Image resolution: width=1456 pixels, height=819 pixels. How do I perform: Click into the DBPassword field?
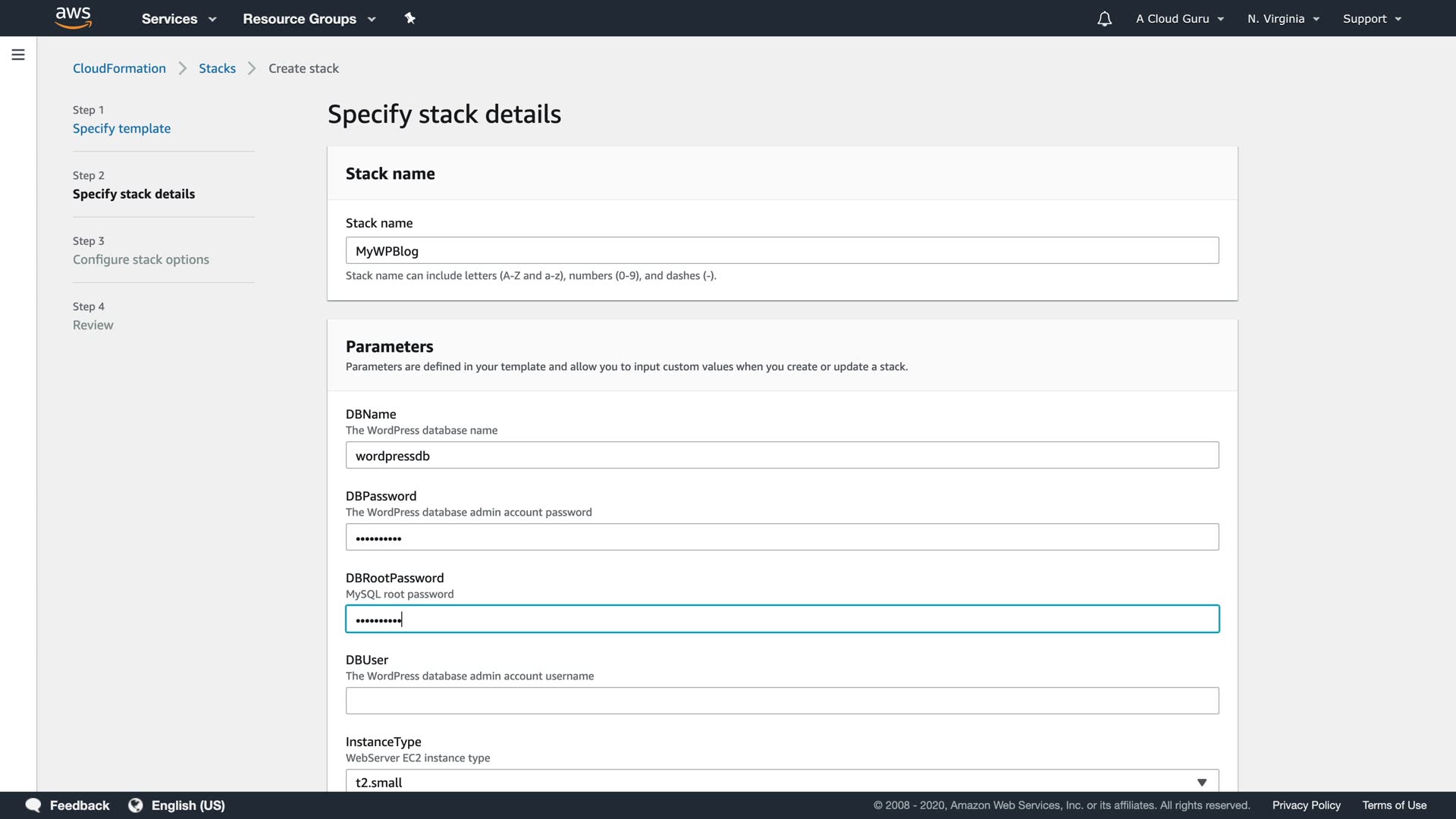782,538
